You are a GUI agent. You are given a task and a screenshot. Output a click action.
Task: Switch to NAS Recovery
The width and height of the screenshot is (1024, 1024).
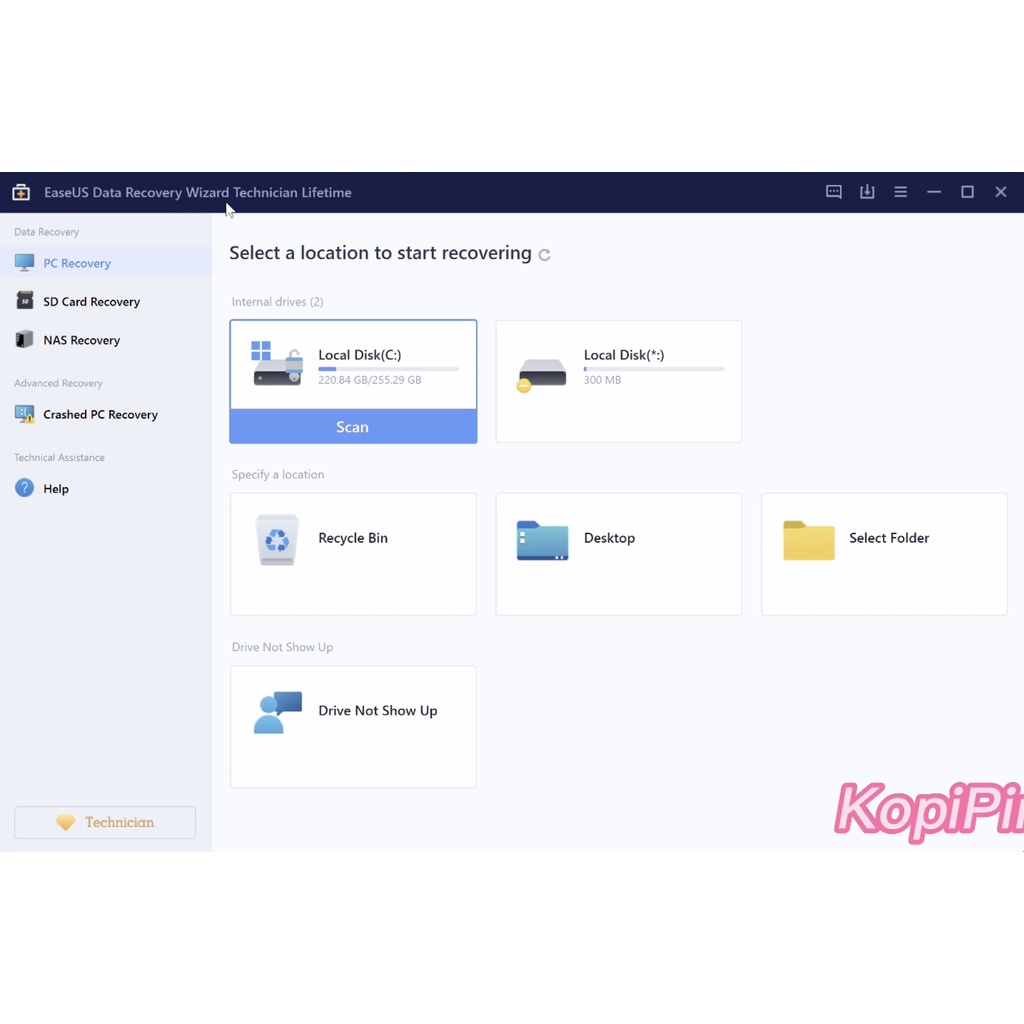[106, 340]
